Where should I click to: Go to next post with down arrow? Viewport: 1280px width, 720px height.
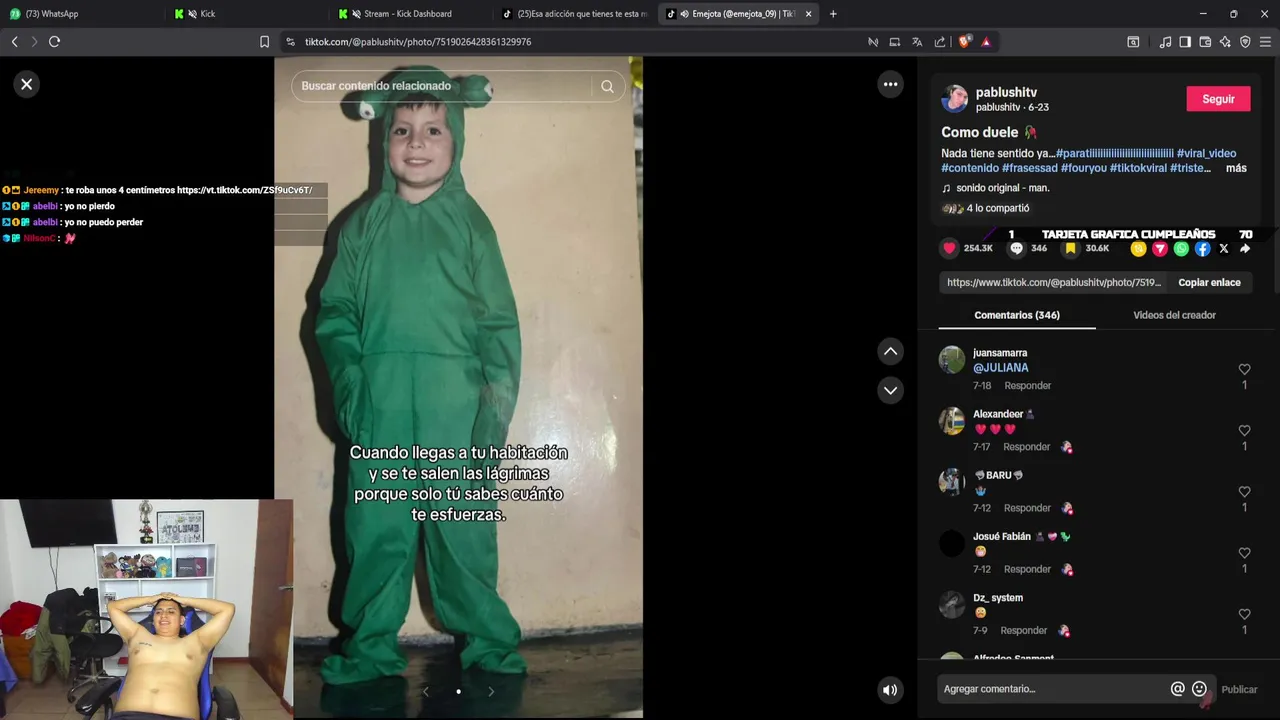[x=890, y=390]
